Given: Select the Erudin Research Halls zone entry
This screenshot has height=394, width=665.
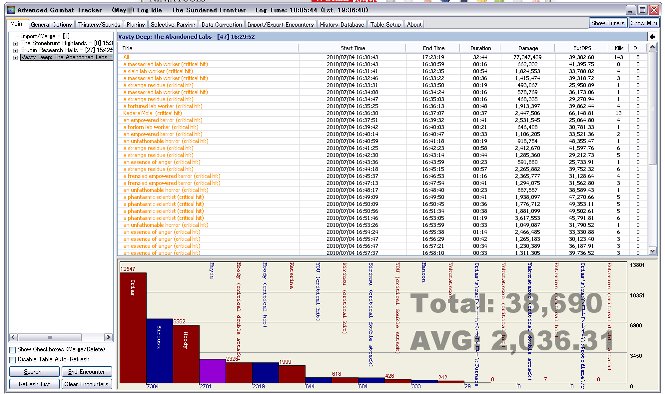Looking at the screenshot, I should [x=67, y=50].
